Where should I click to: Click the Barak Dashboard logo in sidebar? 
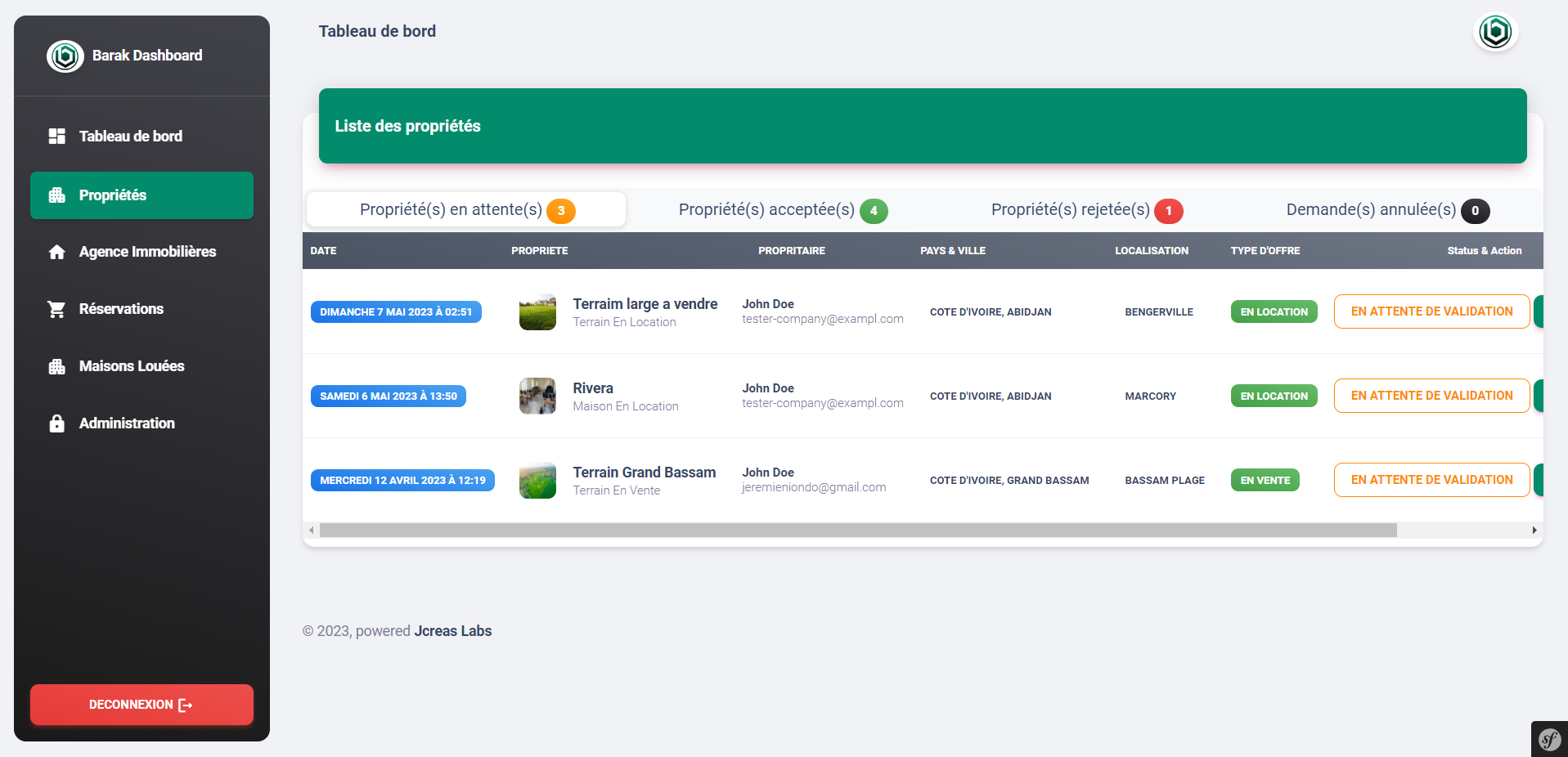[65, 56]
